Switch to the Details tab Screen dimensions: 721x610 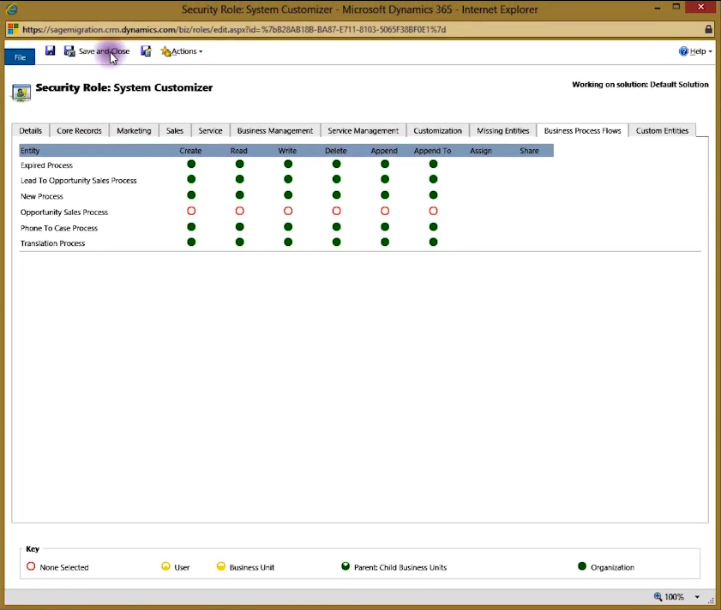click(30, 131)
